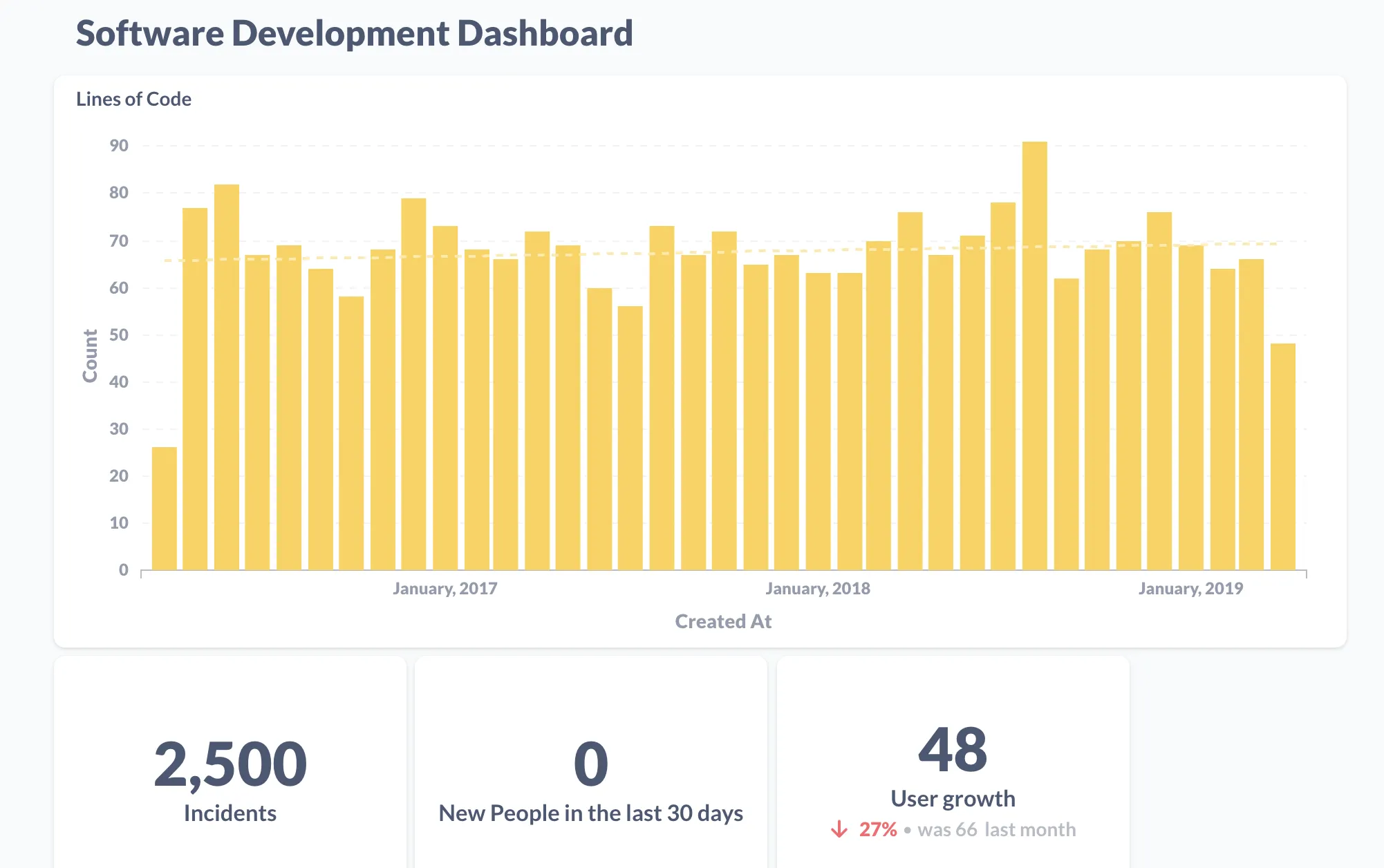Image resolution: width=1384 pixels, height=868 pixels.
Task: Click the 0 new people value
Action: (591, 764)
